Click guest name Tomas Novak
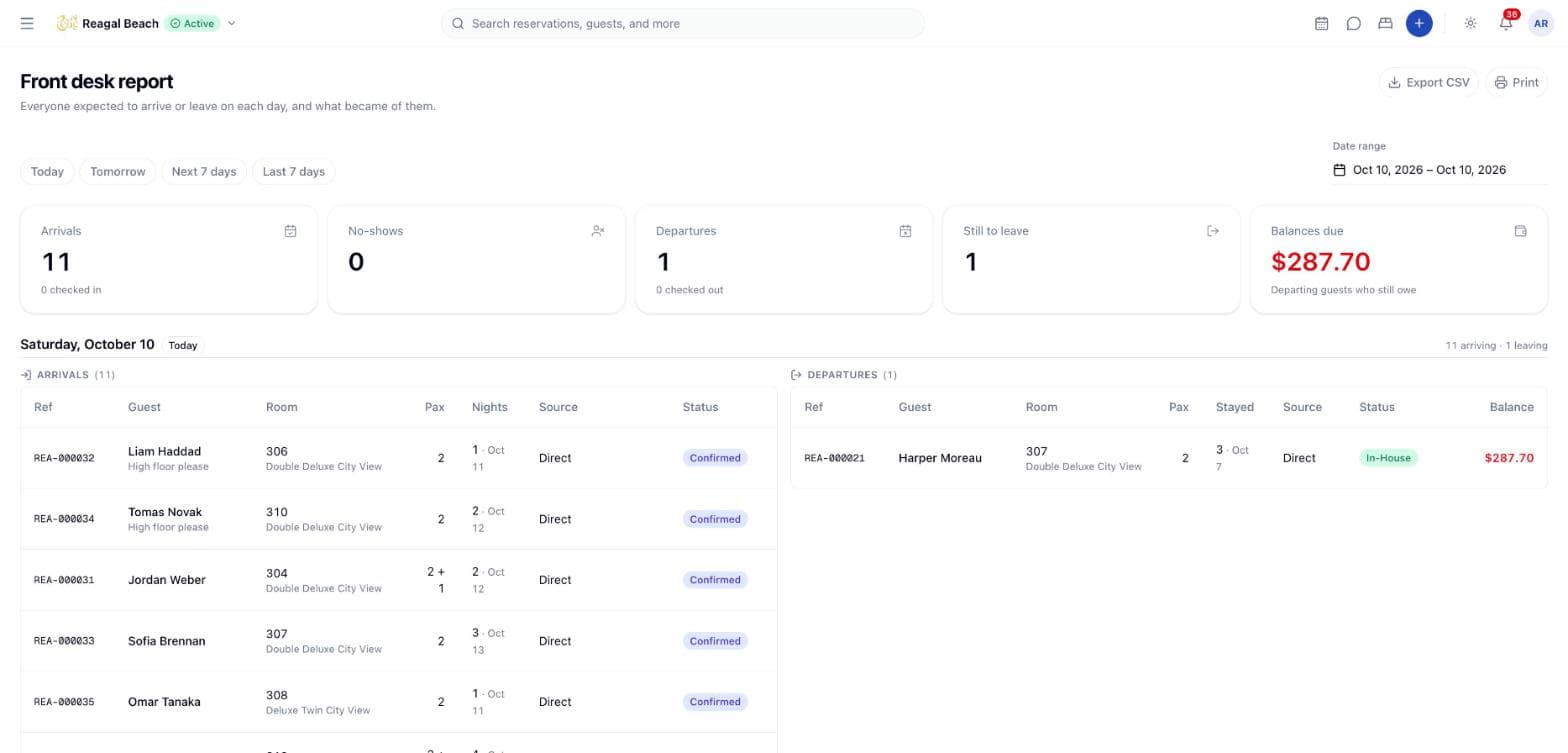1568x753 pixels. pyautogui.click(x=165, y=512)
